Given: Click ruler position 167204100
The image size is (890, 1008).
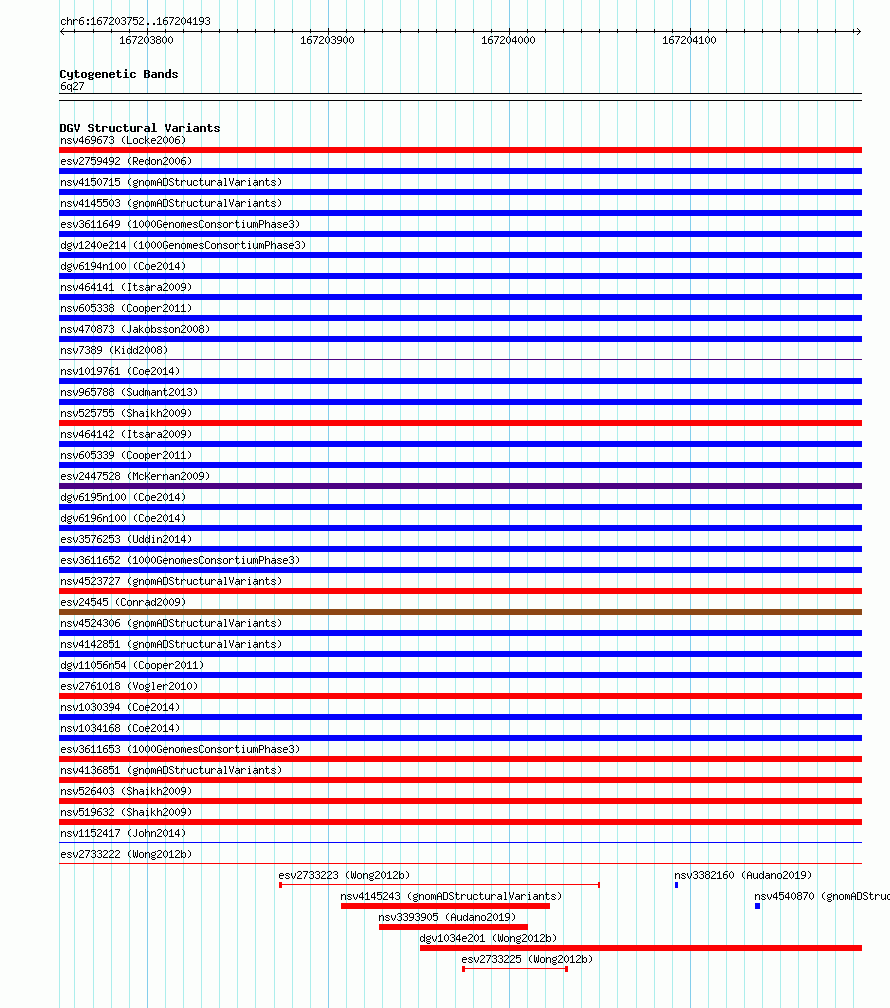Looking at the screenshot, I should 689,40.
